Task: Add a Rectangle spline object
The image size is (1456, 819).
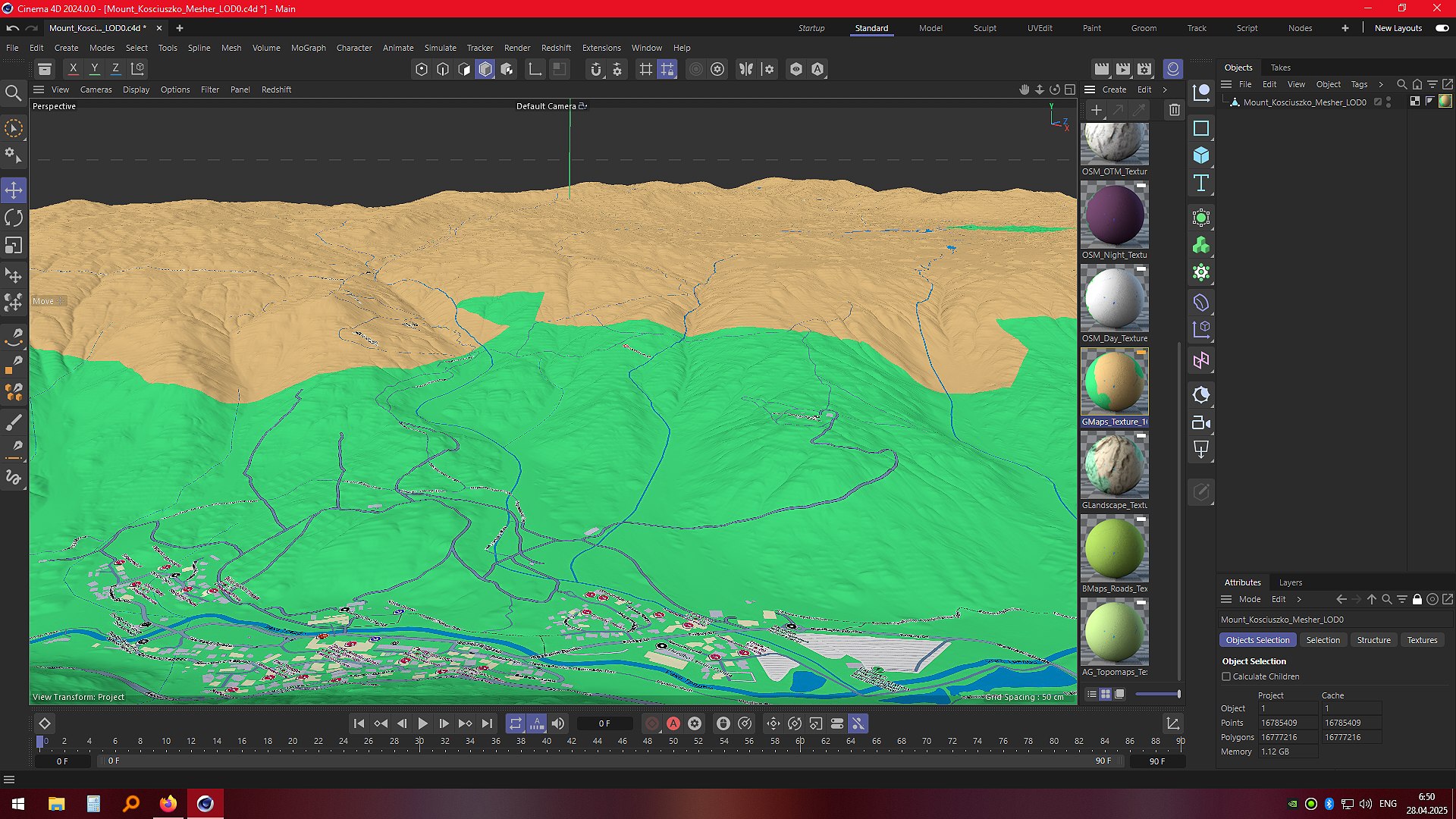Action: tap(1201, 128)
